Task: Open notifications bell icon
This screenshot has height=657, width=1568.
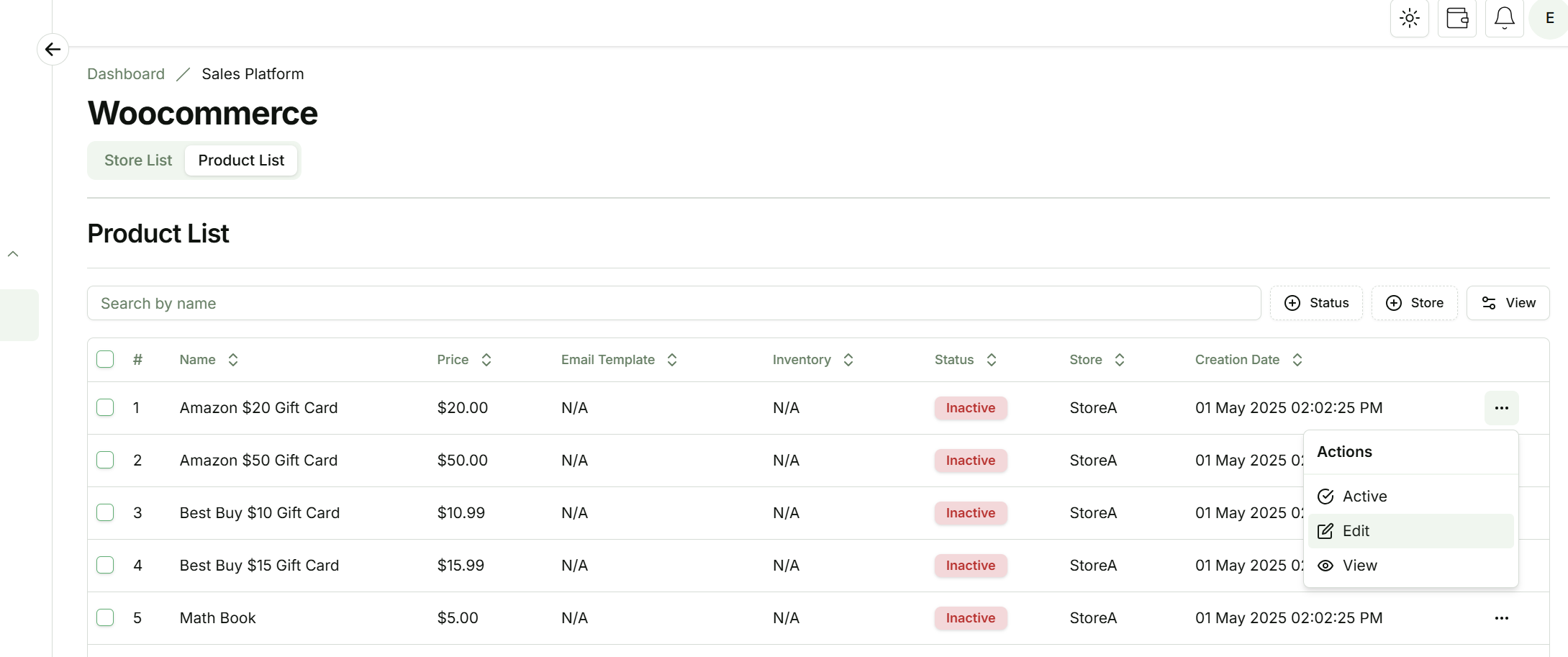Action: (x=1504, y=18)
